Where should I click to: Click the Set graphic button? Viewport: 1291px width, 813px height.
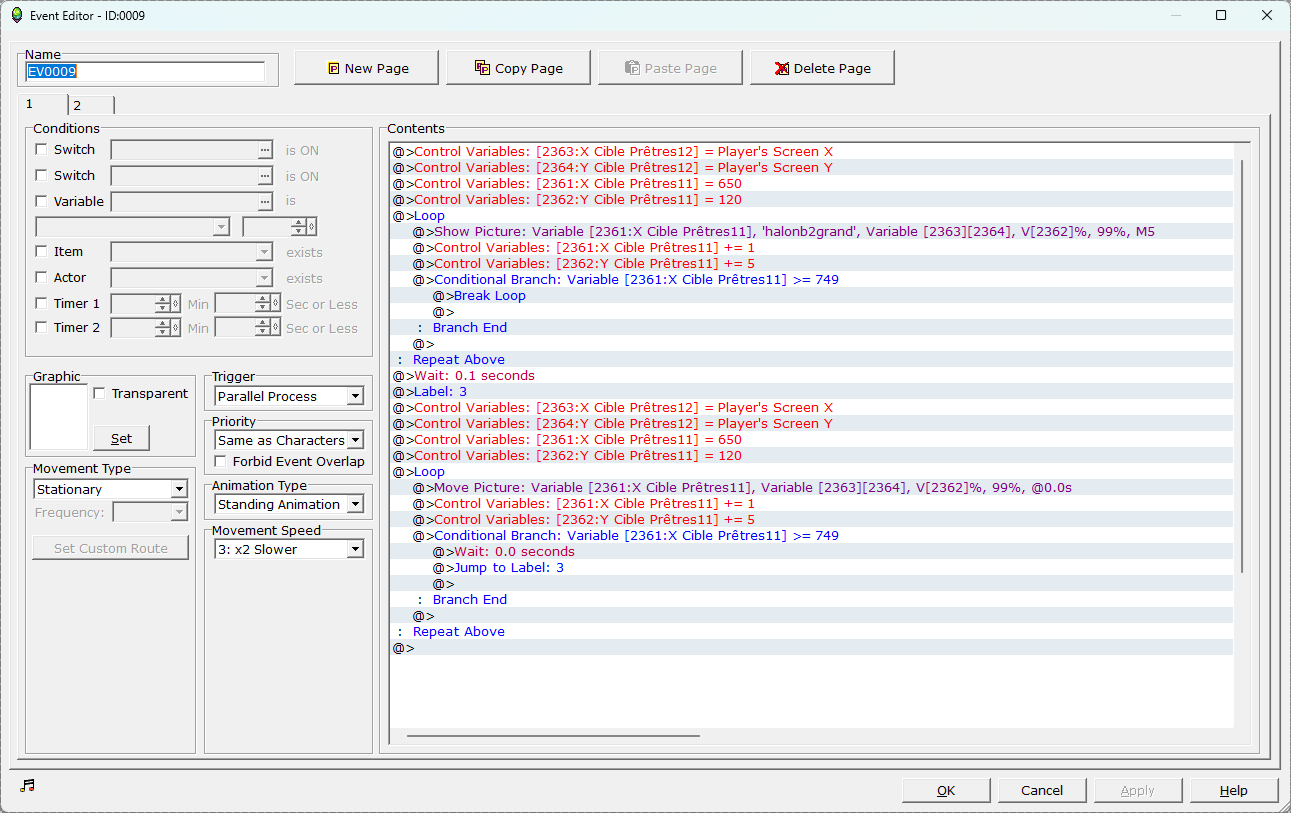pos(121,438)
